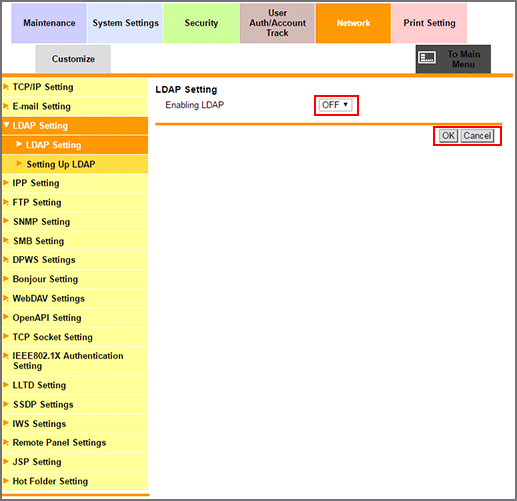The image size is (517, 501).
Task: Open IEEE802.1X Authentication Setting
Action: 75,361
